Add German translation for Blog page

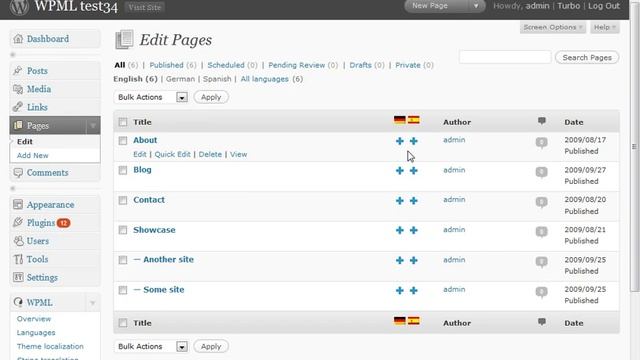pyautogui.click(x=400, y=171)
